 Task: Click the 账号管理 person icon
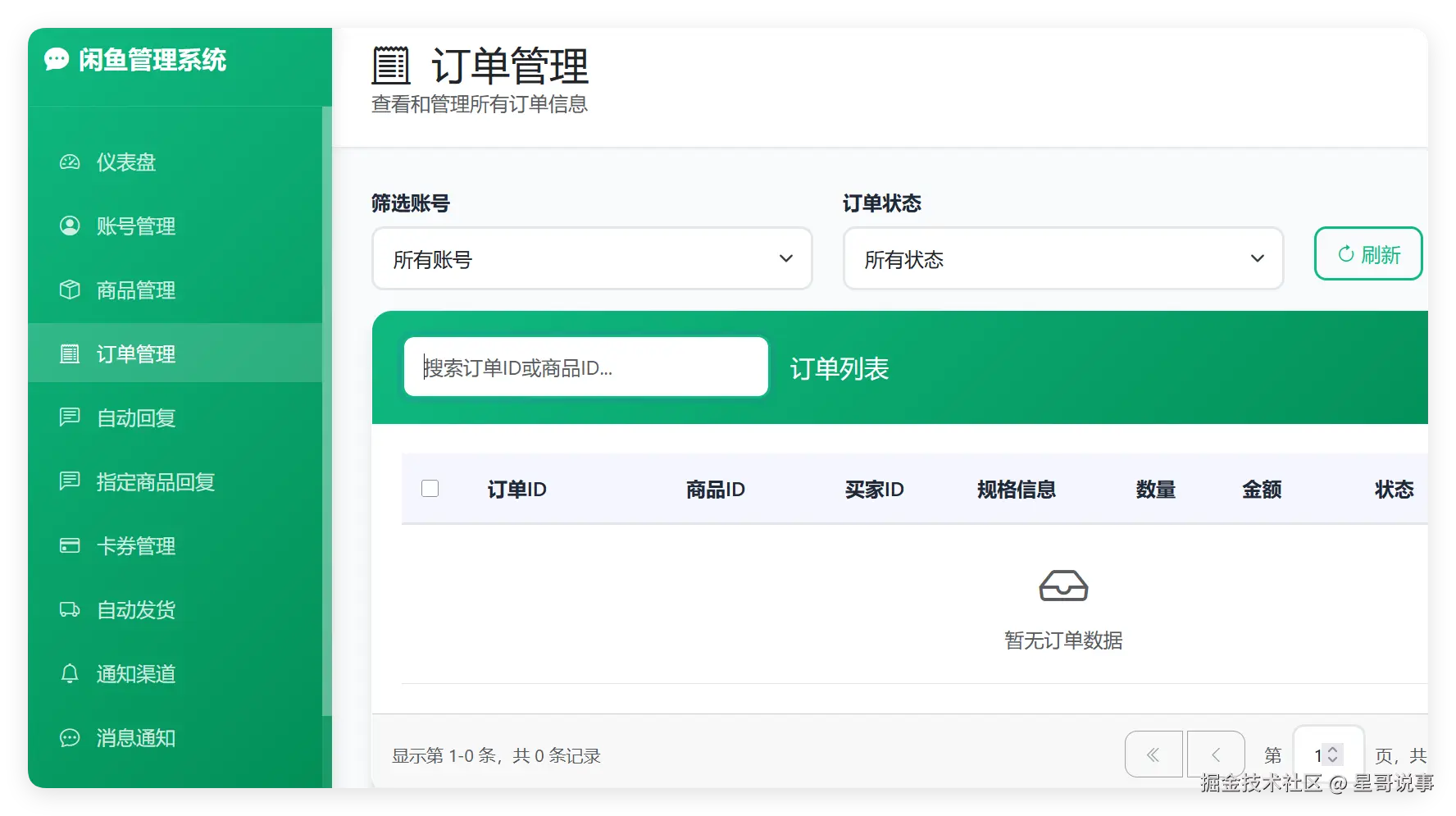(70, 226)
